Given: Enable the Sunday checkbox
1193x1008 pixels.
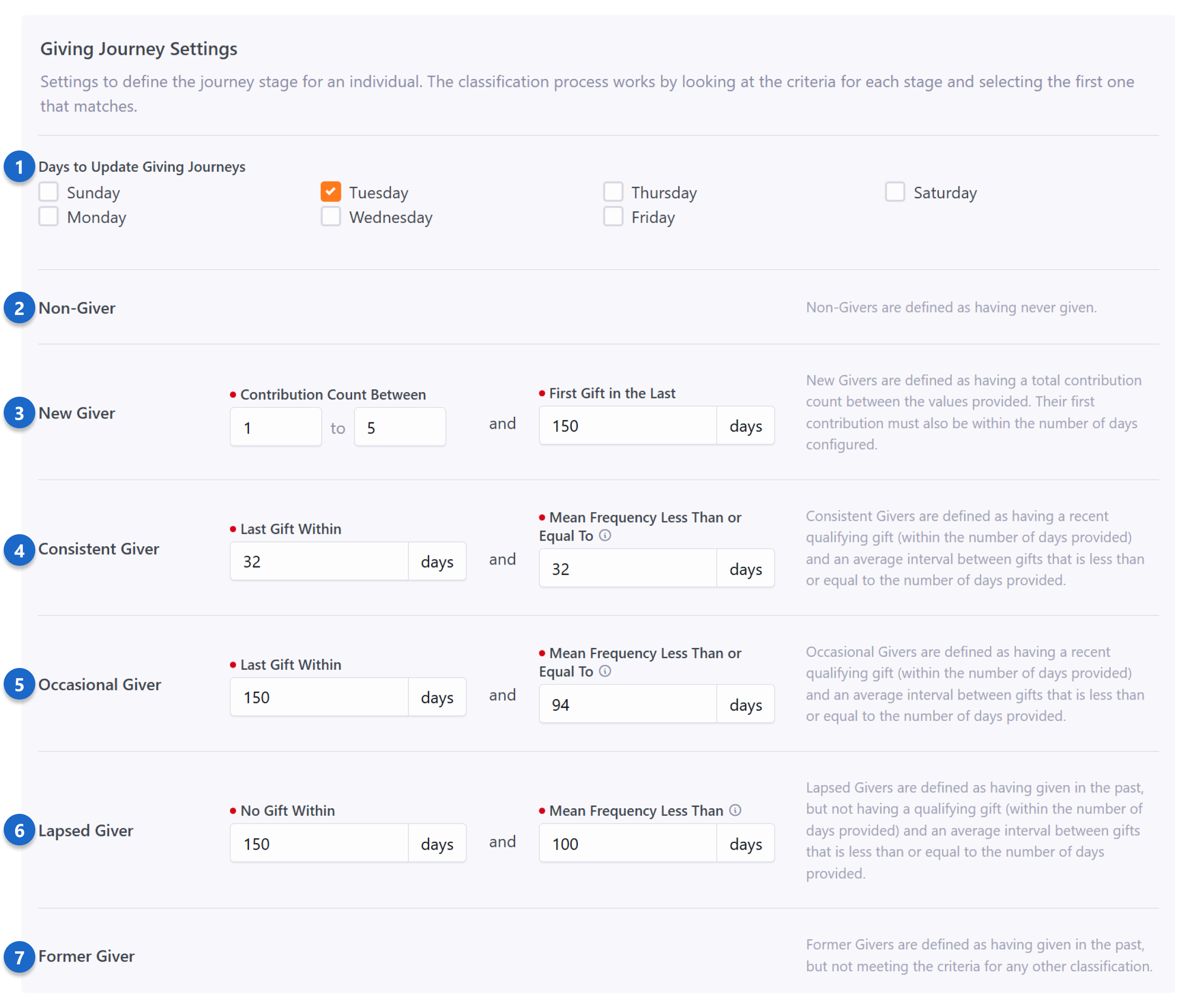Looking at the screenshot, I should click(x=49, y=192).
